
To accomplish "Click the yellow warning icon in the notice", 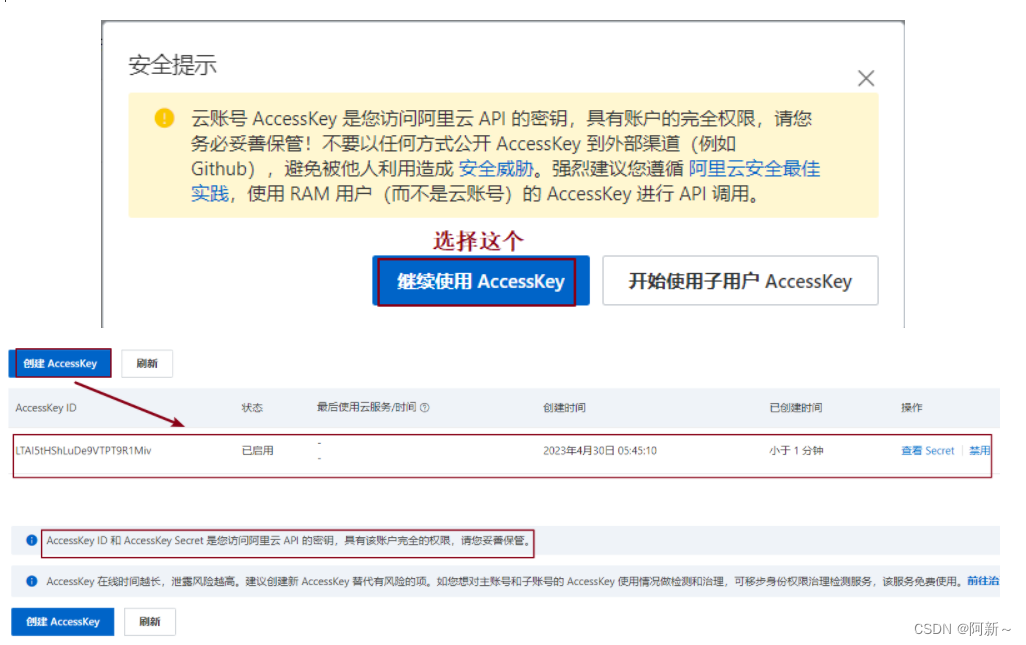I will pyautogui.click(x=164, y=118).
